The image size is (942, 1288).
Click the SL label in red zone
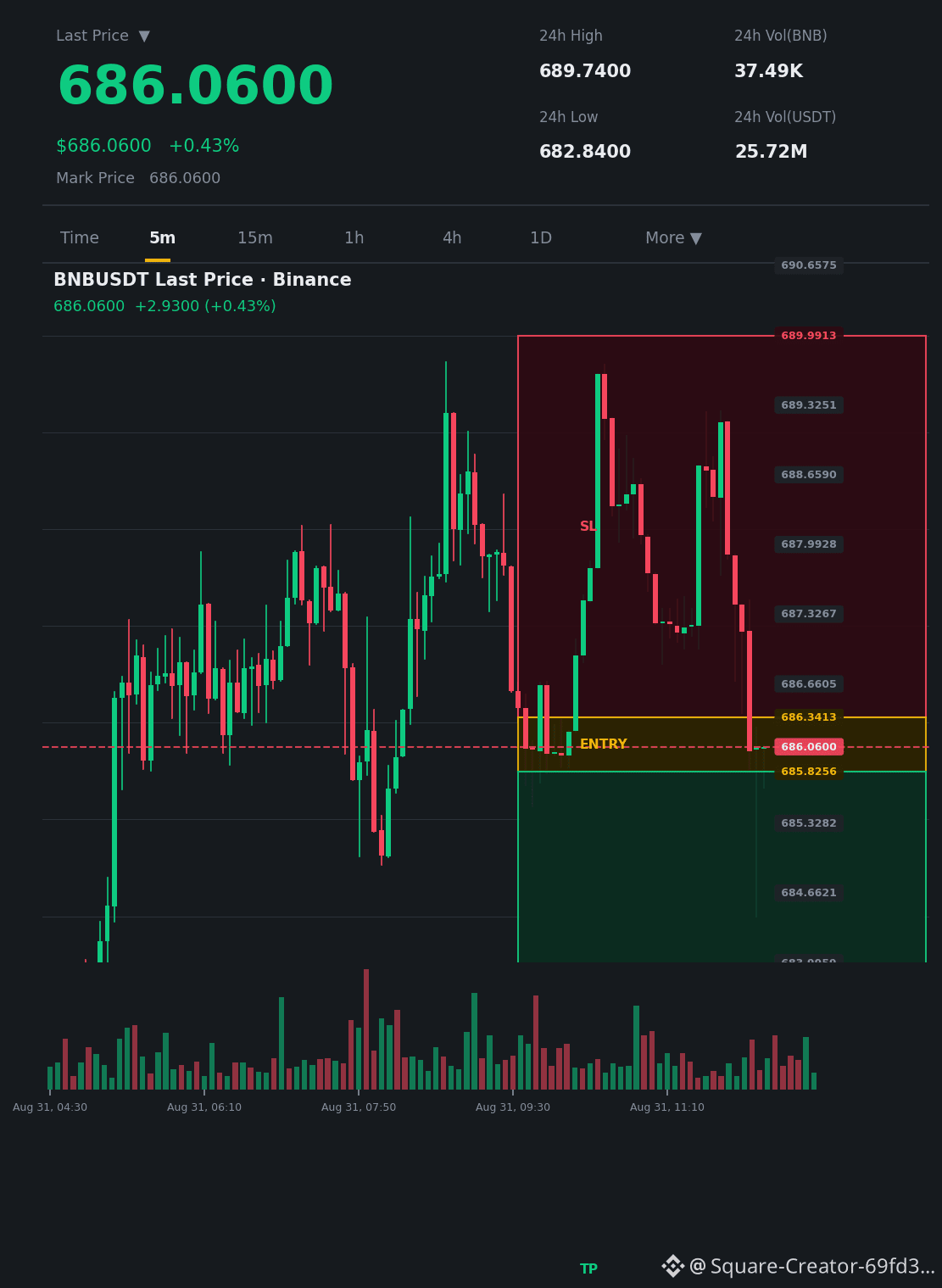tap(588, 527)
